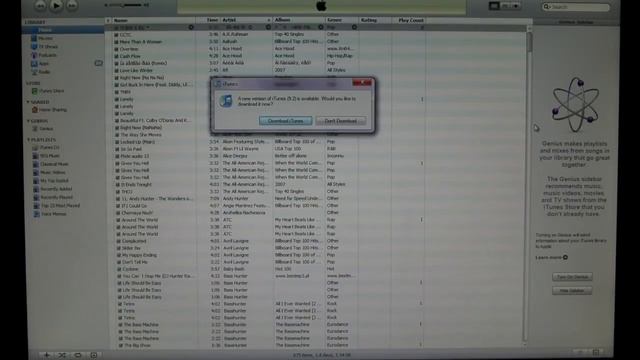The width and height of the screenshot is (640, 360).
Task: Sort by the Play Count column header
Action: tap(409, 20)
